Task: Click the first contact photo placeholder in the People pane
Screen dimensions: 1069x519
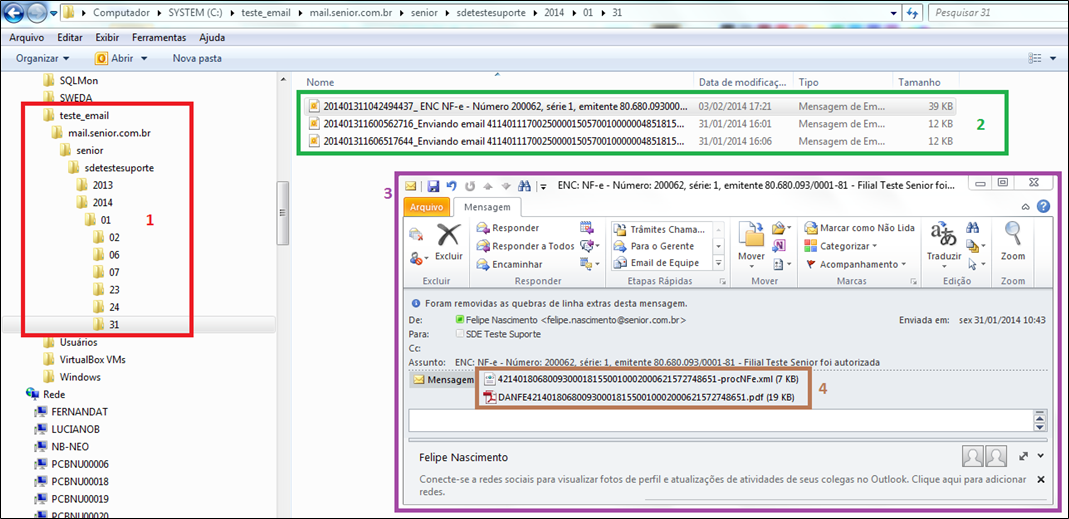Action: 973,456
